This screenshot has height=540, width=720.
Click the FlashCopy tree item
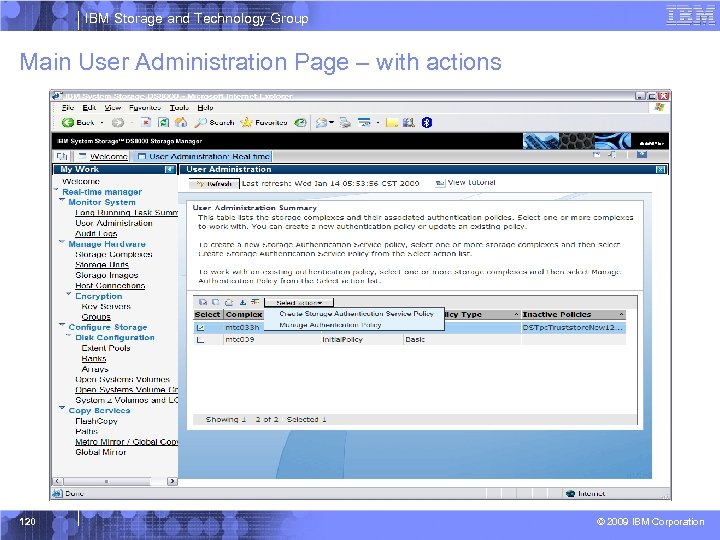(96, 421)
